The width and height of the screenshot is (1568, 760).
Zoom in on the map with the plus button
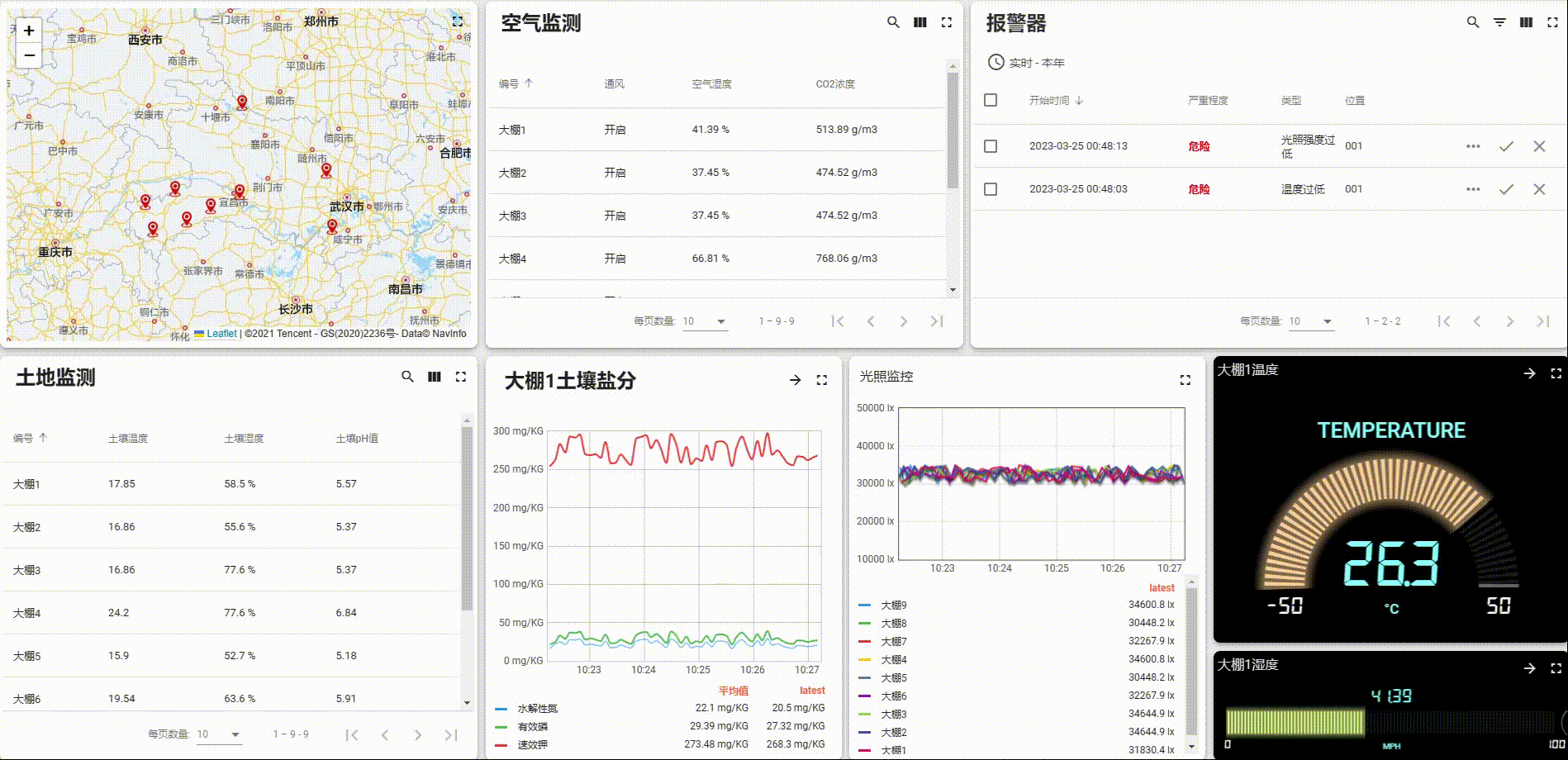(28, 31)
